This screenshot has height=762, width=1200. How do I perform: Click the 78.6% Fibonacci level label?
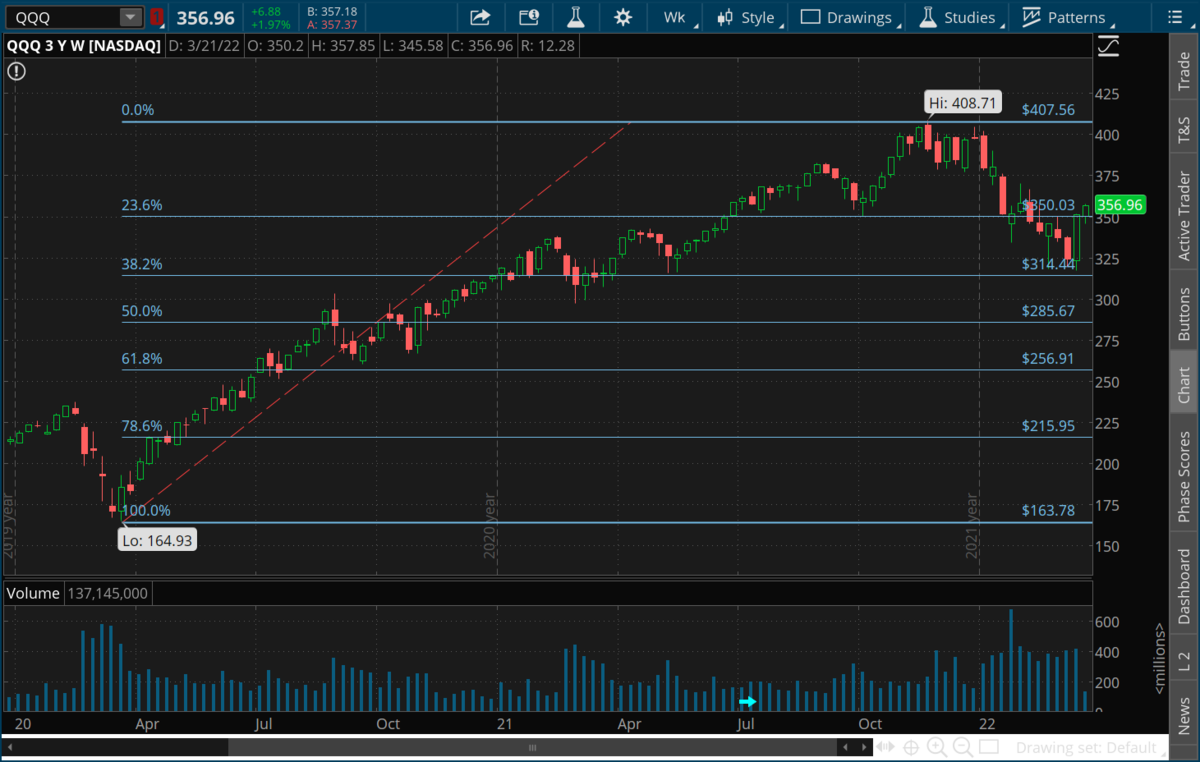(x=142, y=426)
